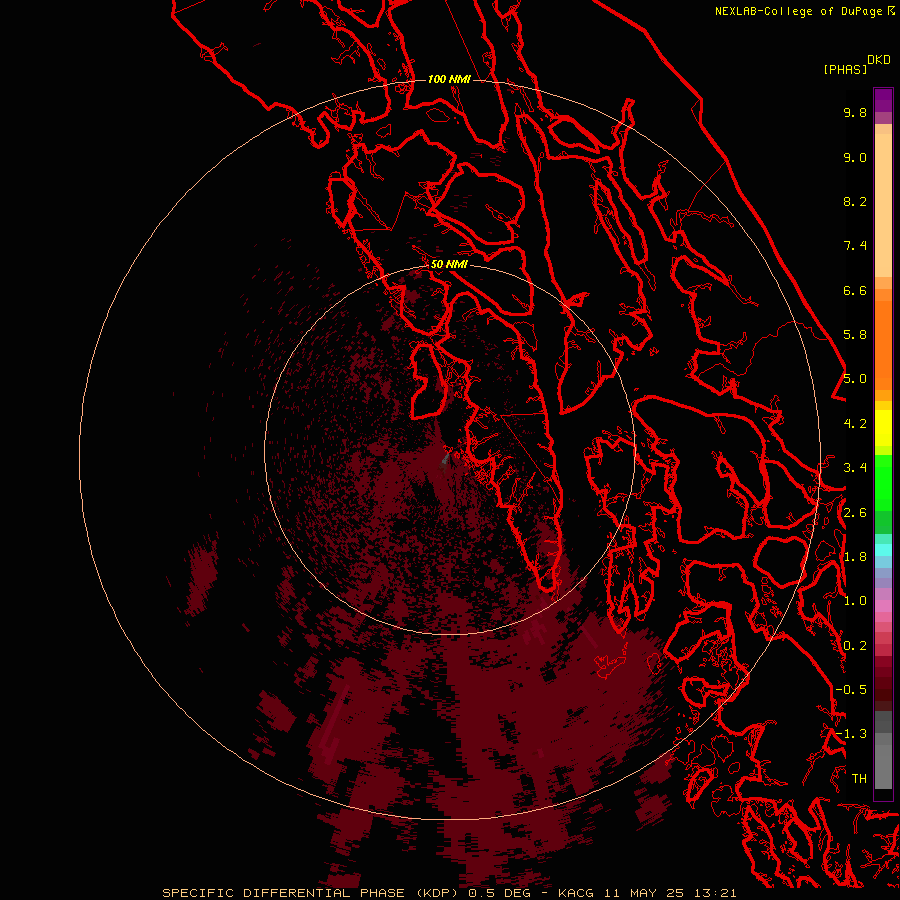
Task: Click the 50 NMI range ring label
Action: (449, 264)
